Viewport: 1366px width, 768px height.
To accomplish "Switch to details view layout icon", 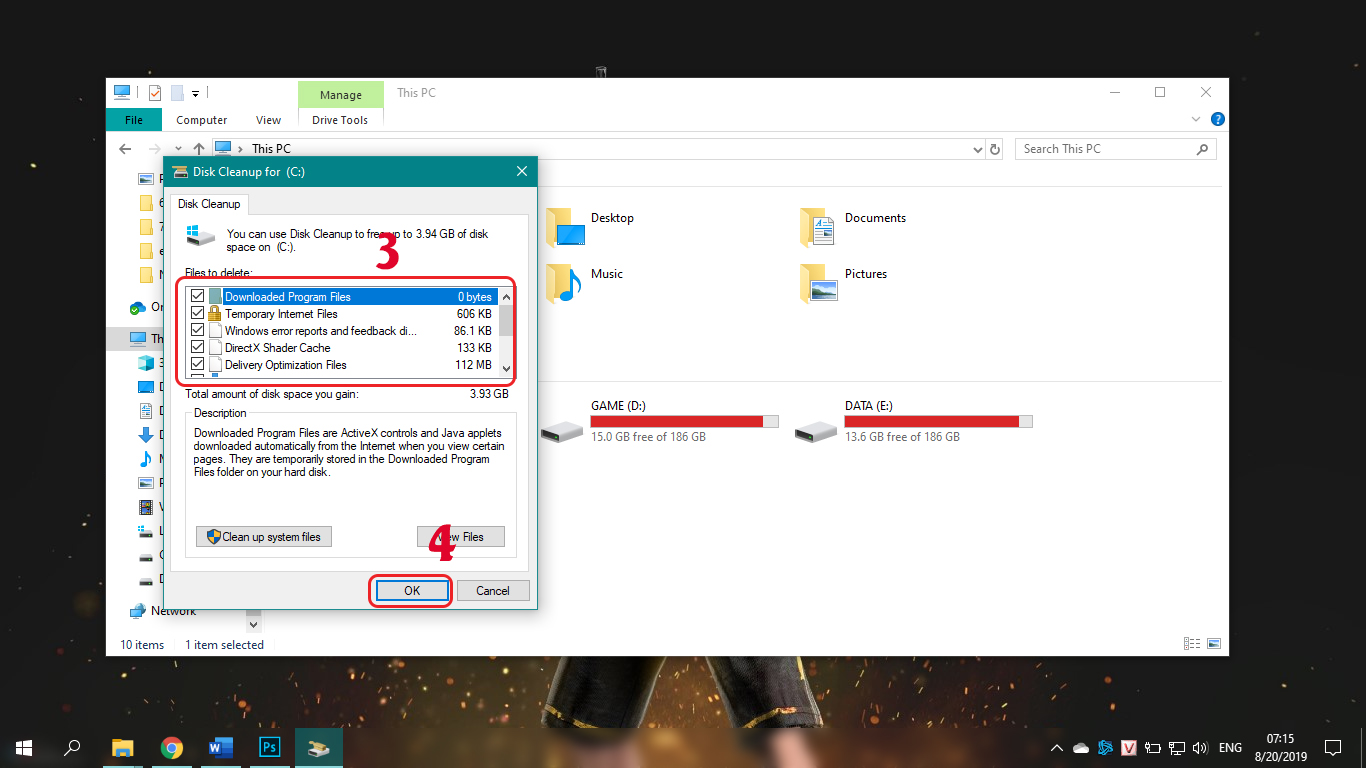I will point(1191,644).
